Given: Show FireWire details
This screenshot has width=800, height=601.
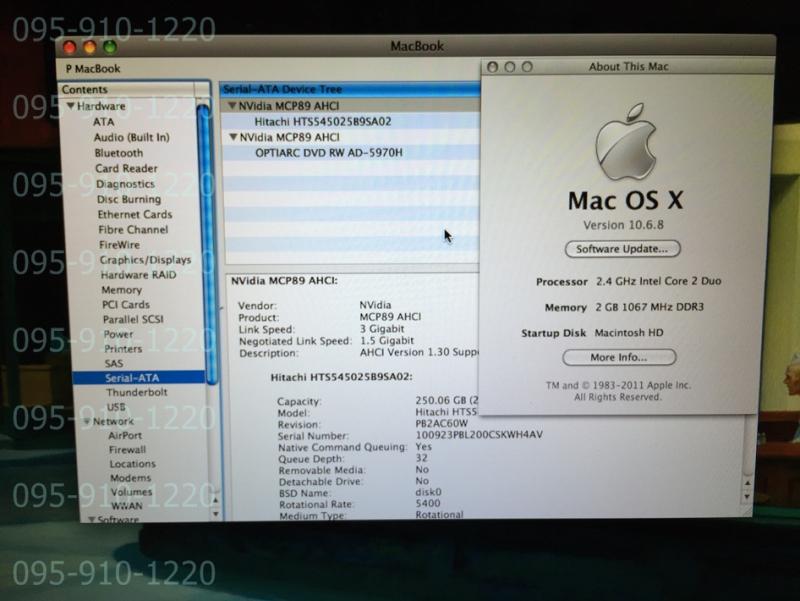Looking at the screenshot, I should point(119,245).
